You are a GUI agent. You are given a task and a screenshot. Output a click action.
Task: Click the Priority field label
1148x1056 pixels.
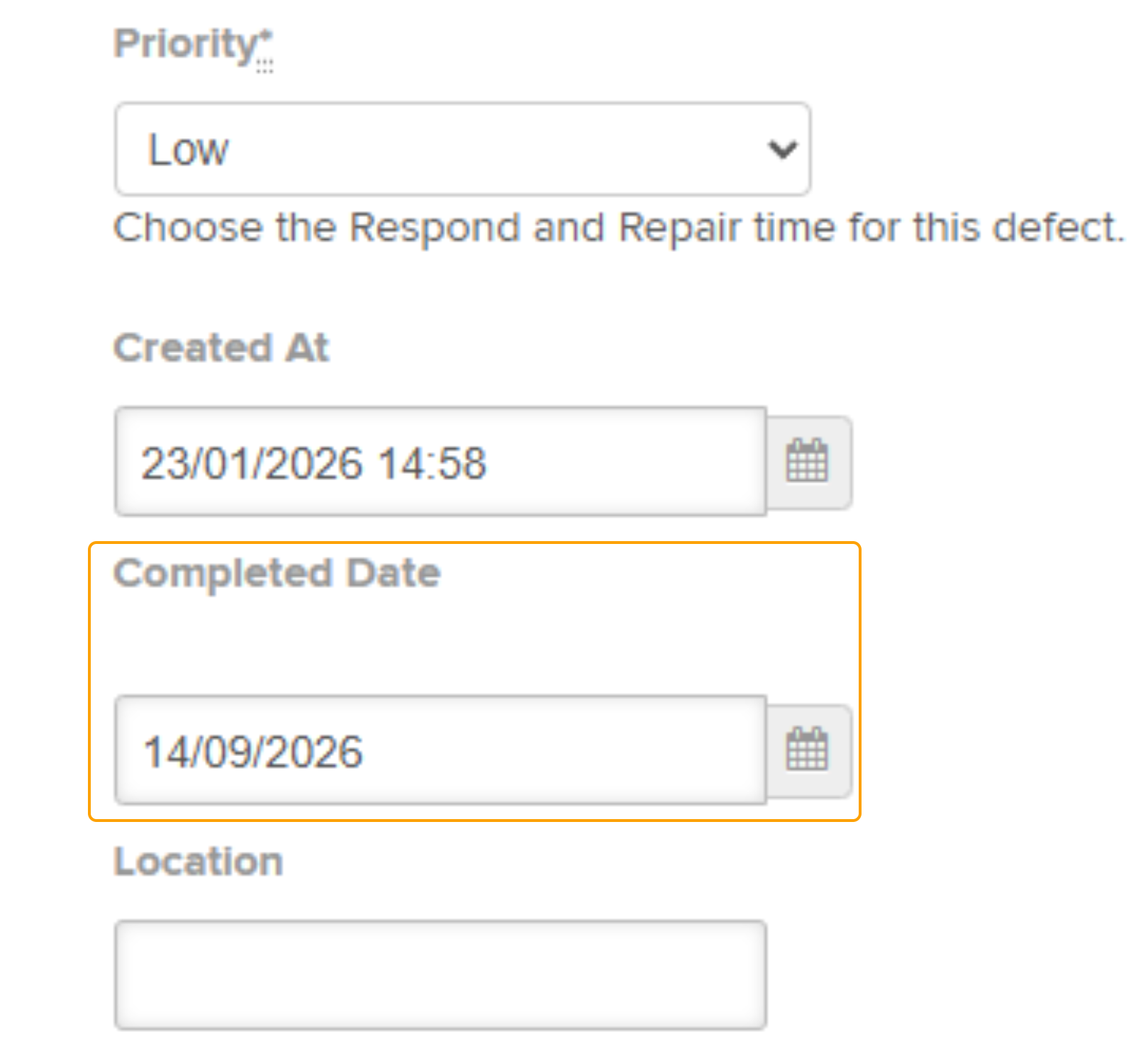186,45
